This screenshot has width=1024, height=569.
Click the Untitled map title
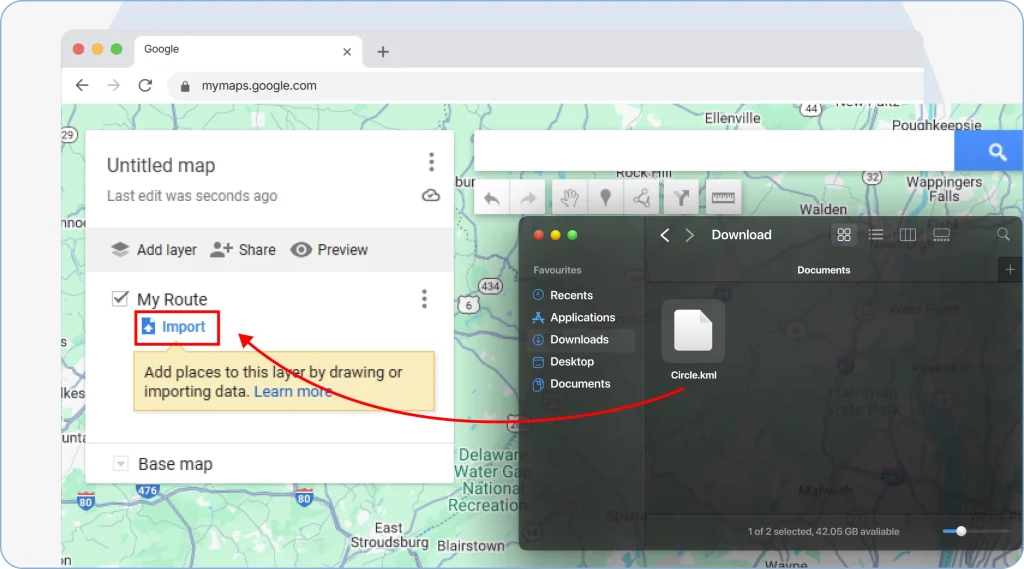pos(161,165)
